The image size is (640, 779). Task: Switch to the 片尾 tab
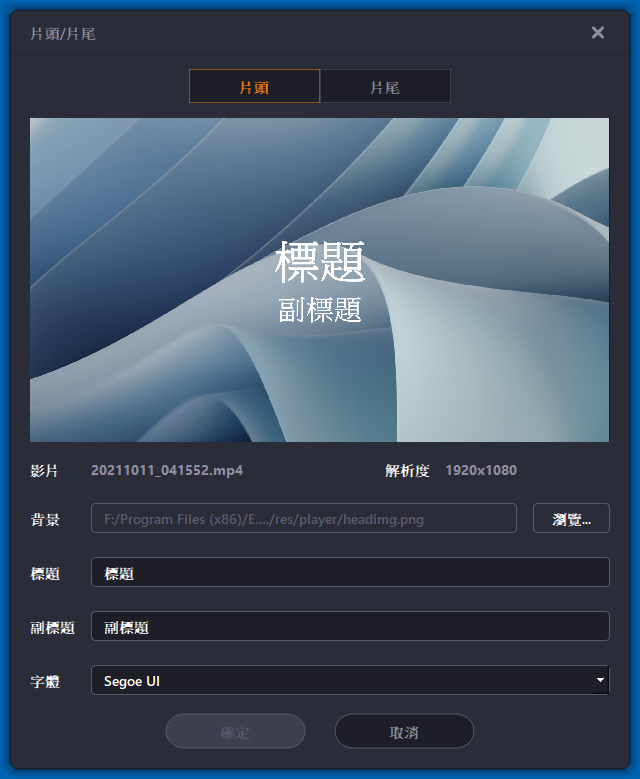[386, 86]
